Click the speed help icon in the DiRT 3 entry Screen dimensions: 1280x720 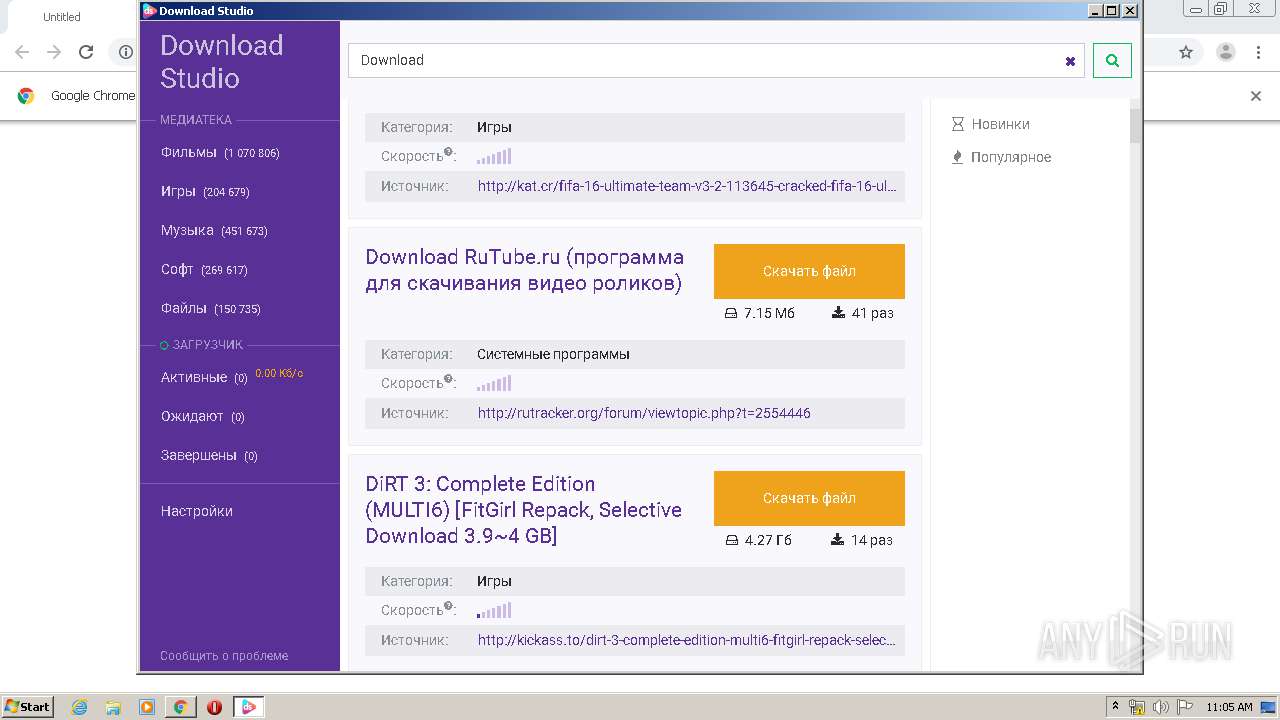pos(449,607)
